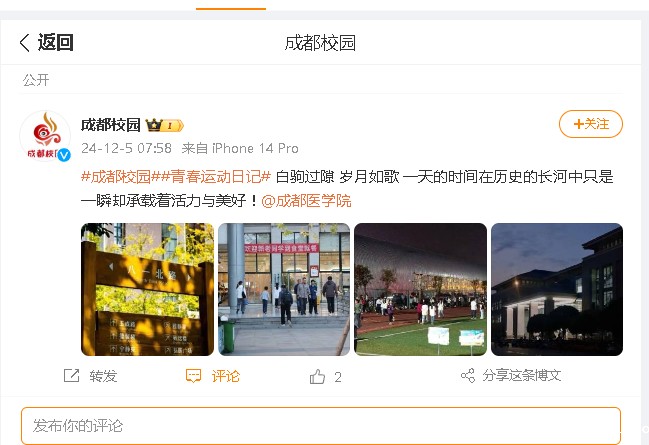View the canteen entrance photo thumbnail

[284, 289]
